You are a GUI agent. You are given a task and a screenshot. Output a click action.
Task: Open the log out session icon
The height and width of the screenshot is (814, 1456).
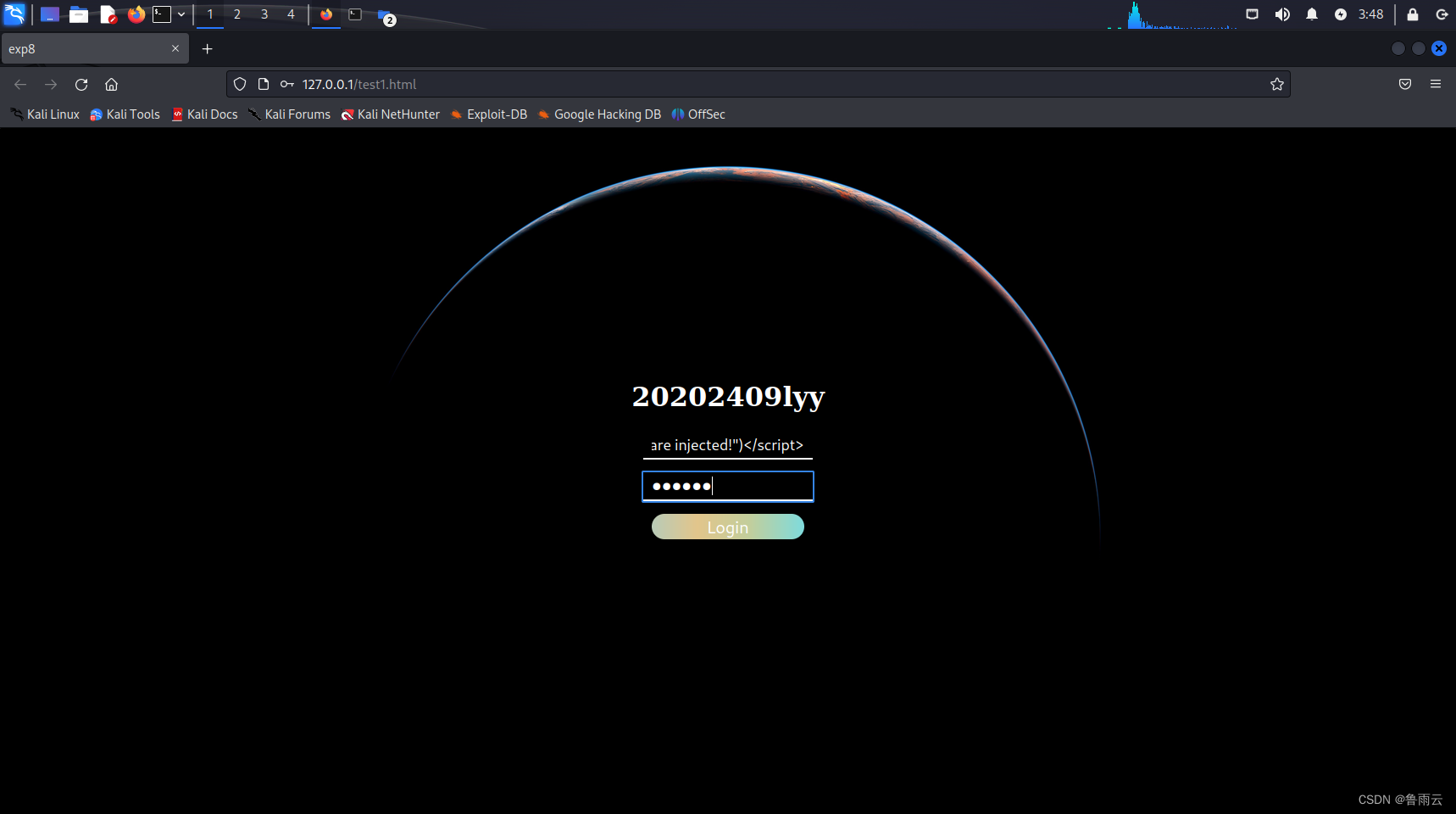coord(1442,14)
